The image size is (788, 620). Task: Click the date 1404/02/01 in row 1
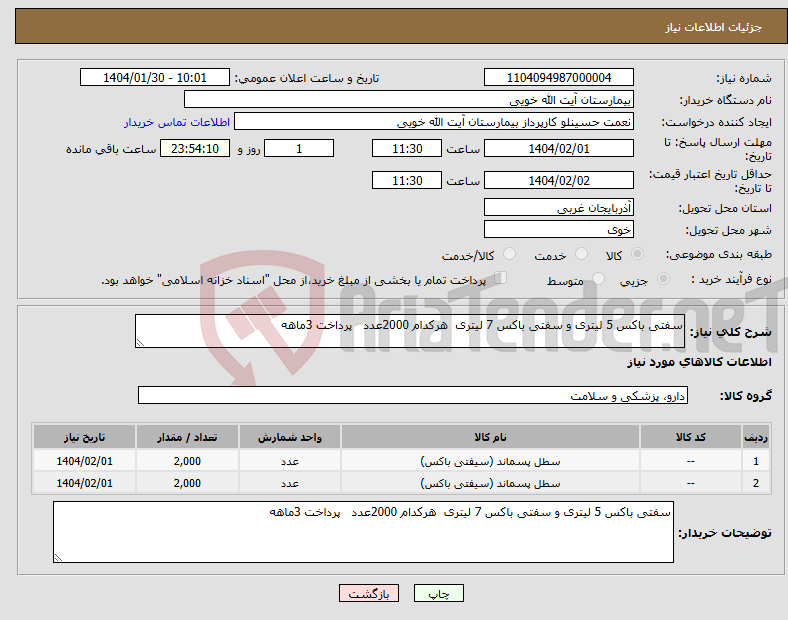84,461
